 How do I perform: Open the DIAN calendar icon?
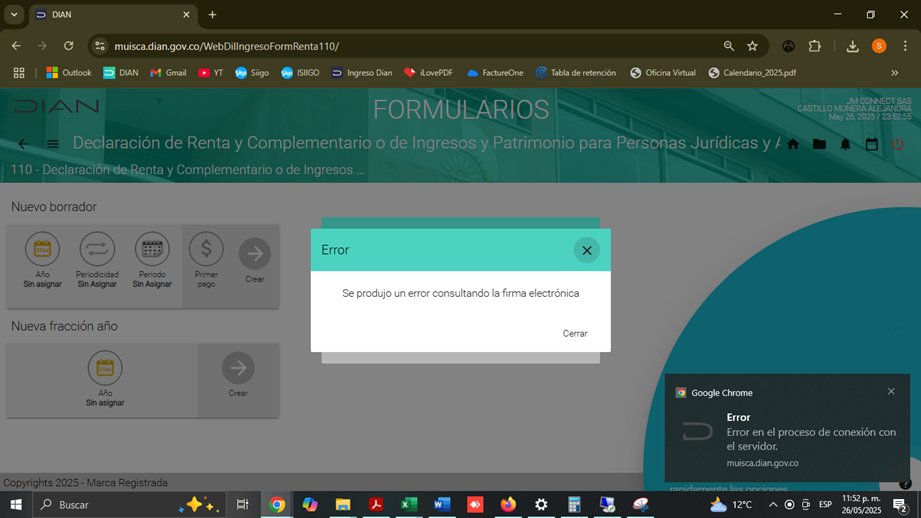coord(872,144)
